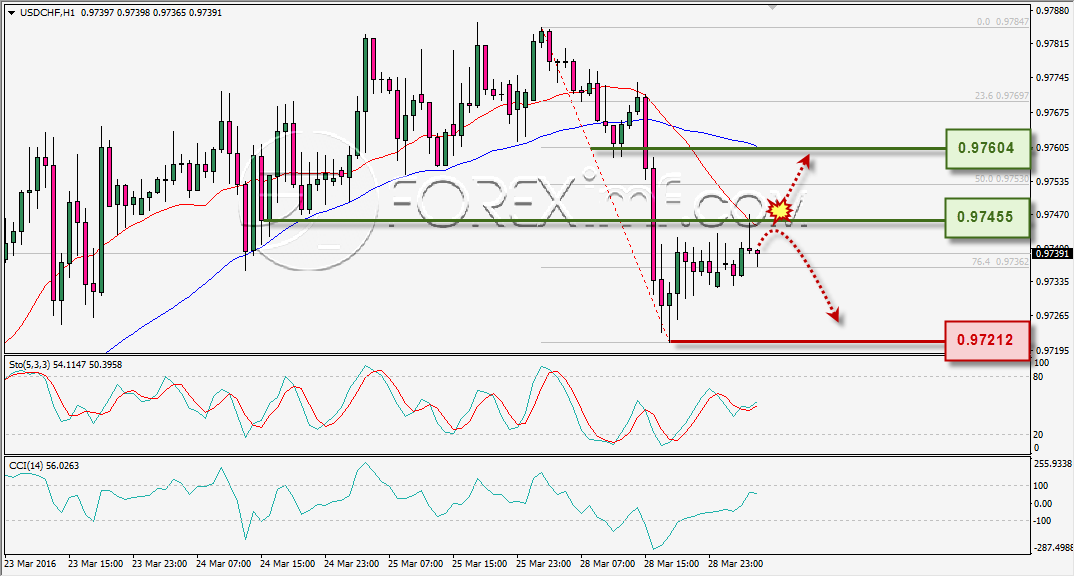Click stochastic scale value 20
Image resolution: width=1075 pixels, height=577 pixels.
click(1038, 434)
